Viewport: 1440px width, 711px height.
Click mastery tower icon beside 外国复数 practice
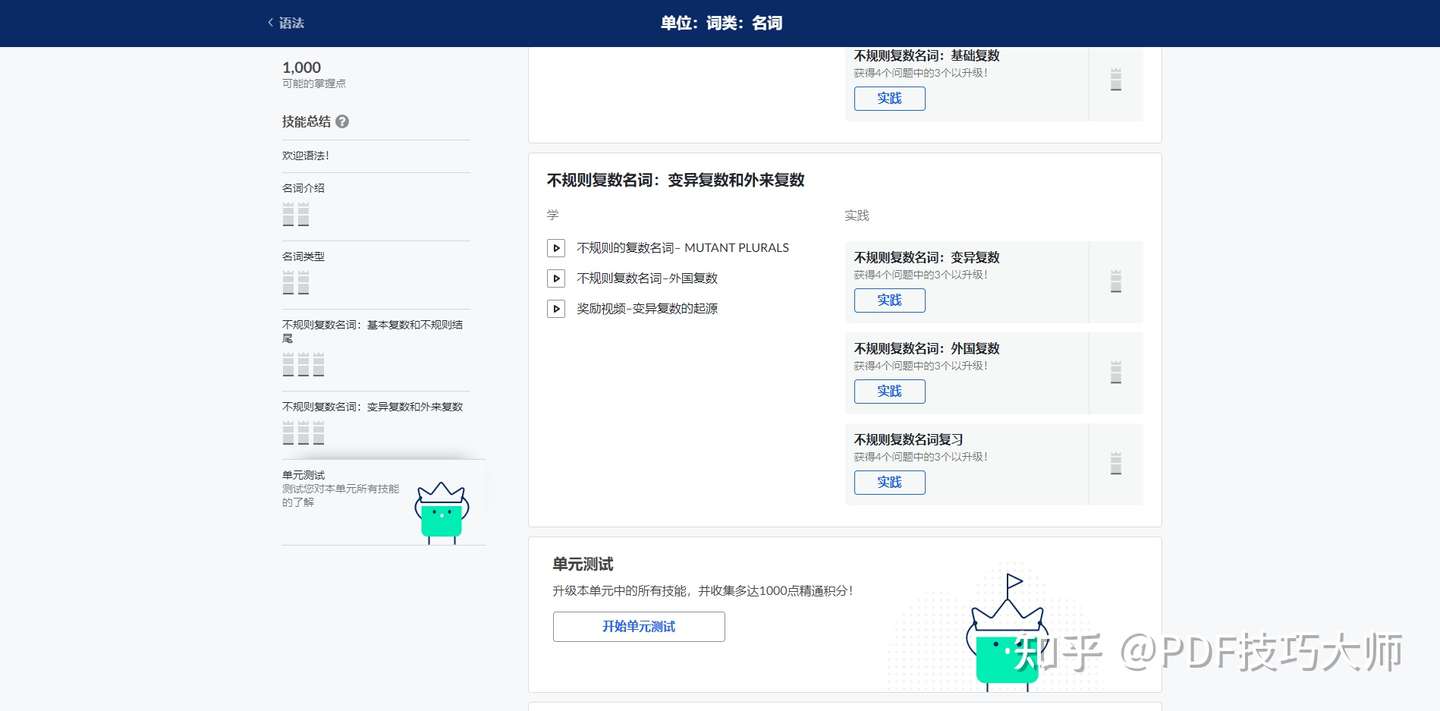pos(1116,373)
